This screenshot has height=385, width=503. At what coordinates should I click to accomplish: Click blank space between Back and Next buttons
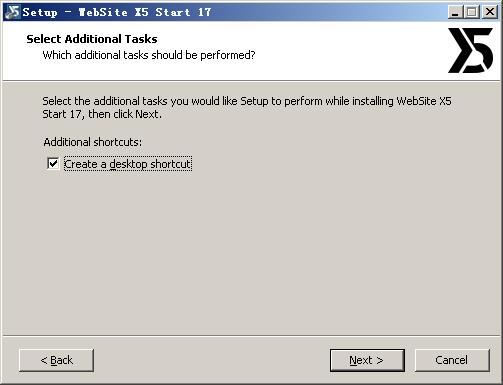click(212, 360)
